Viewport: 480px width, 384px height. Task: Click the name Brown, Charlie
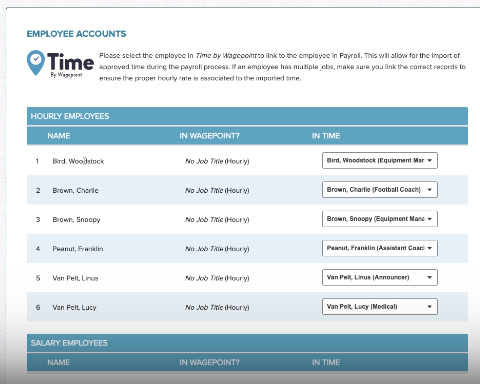tap(75, 191)
